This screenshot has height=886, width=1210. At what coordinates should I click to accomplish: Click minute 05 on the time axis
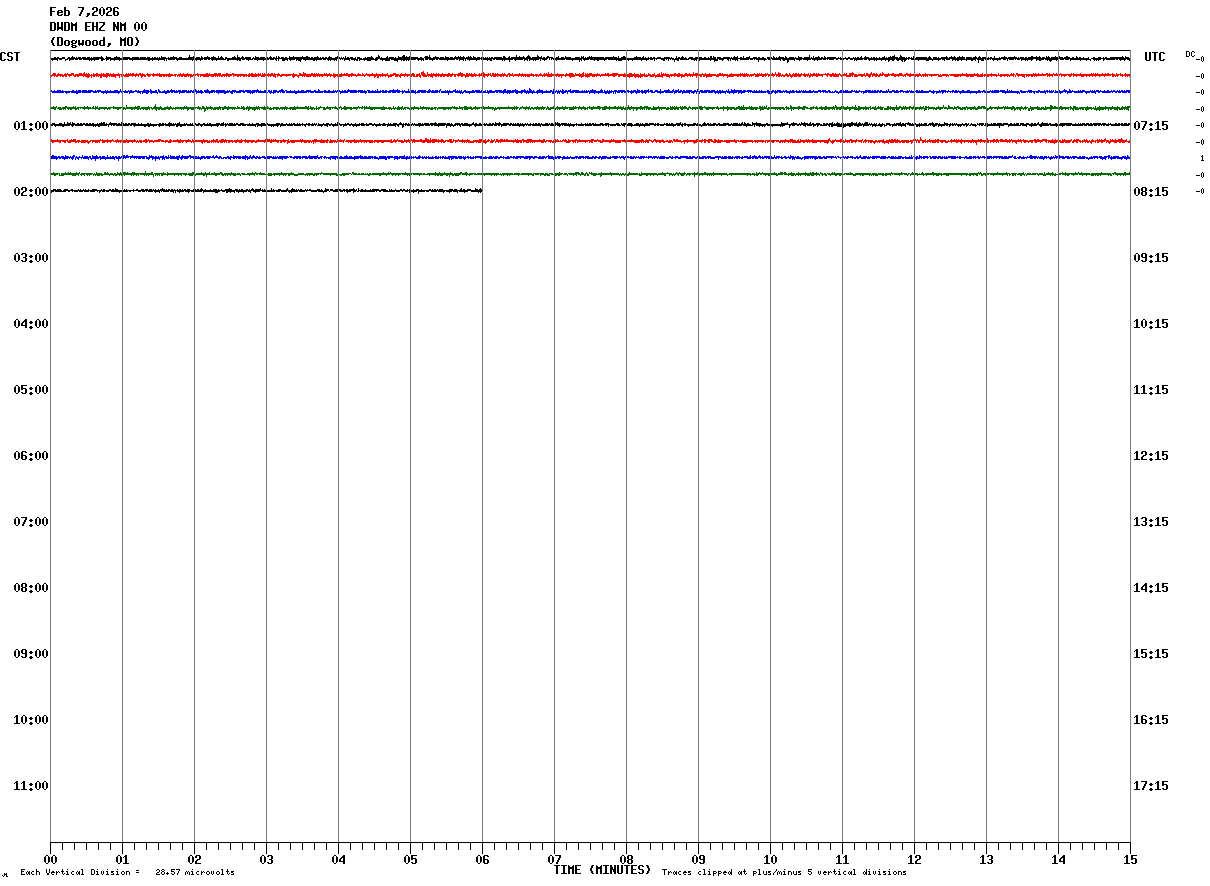click(x=410, y=860)
